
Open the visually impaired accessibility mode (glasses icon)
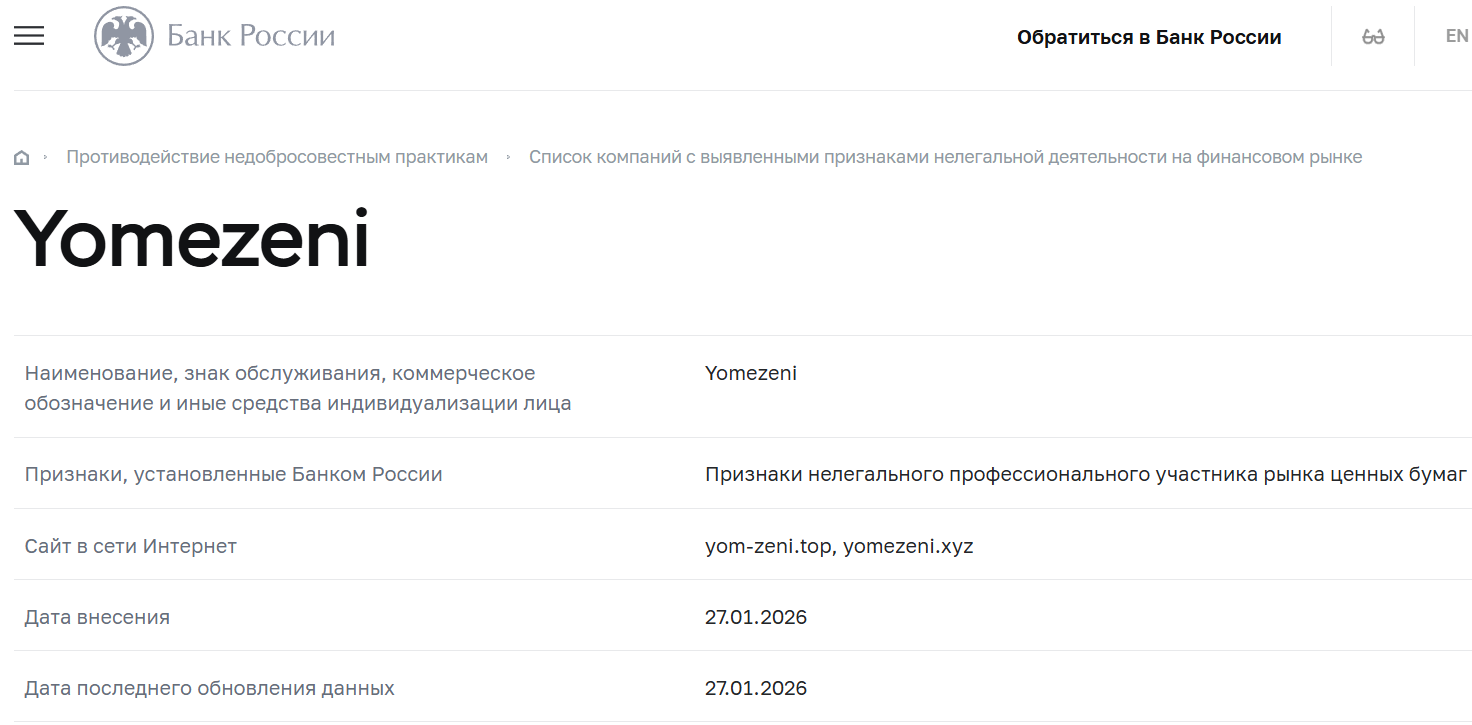(1372, 35)
